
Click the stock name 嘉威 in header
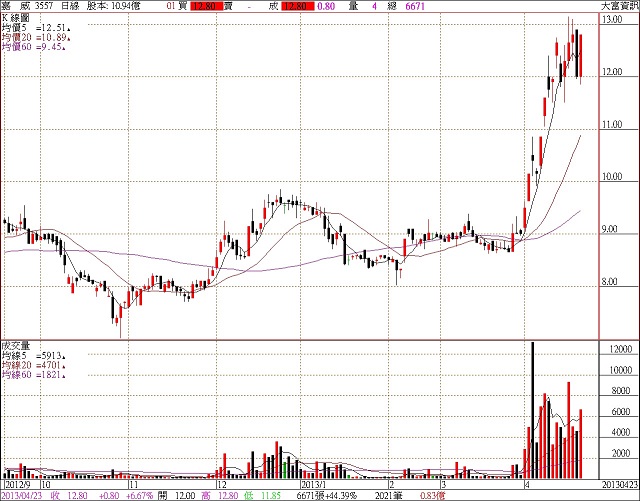pos(14,6)
